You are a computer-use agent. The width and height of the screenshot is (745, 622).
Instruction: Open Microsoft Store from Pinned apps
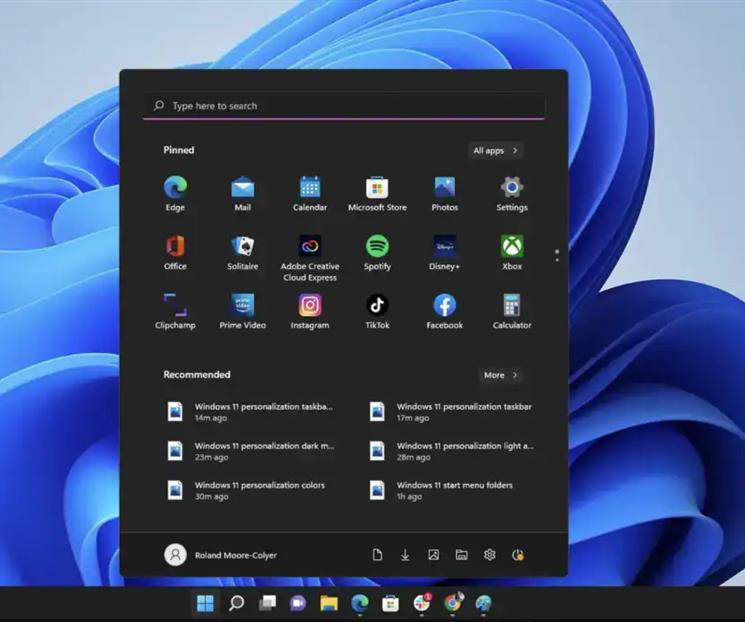pos(377,193)
